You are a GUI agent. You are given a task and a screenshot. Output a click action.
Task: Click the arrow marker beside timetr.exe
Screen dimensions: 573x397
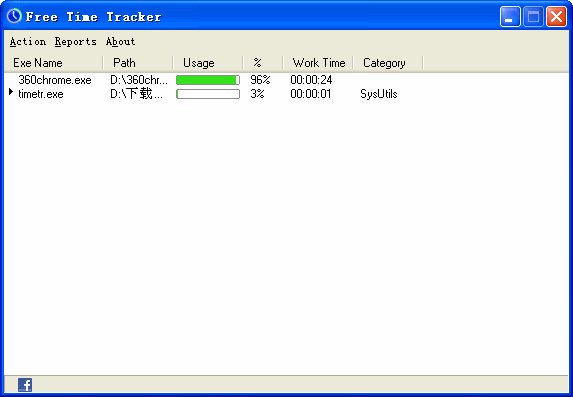point(11,92)
